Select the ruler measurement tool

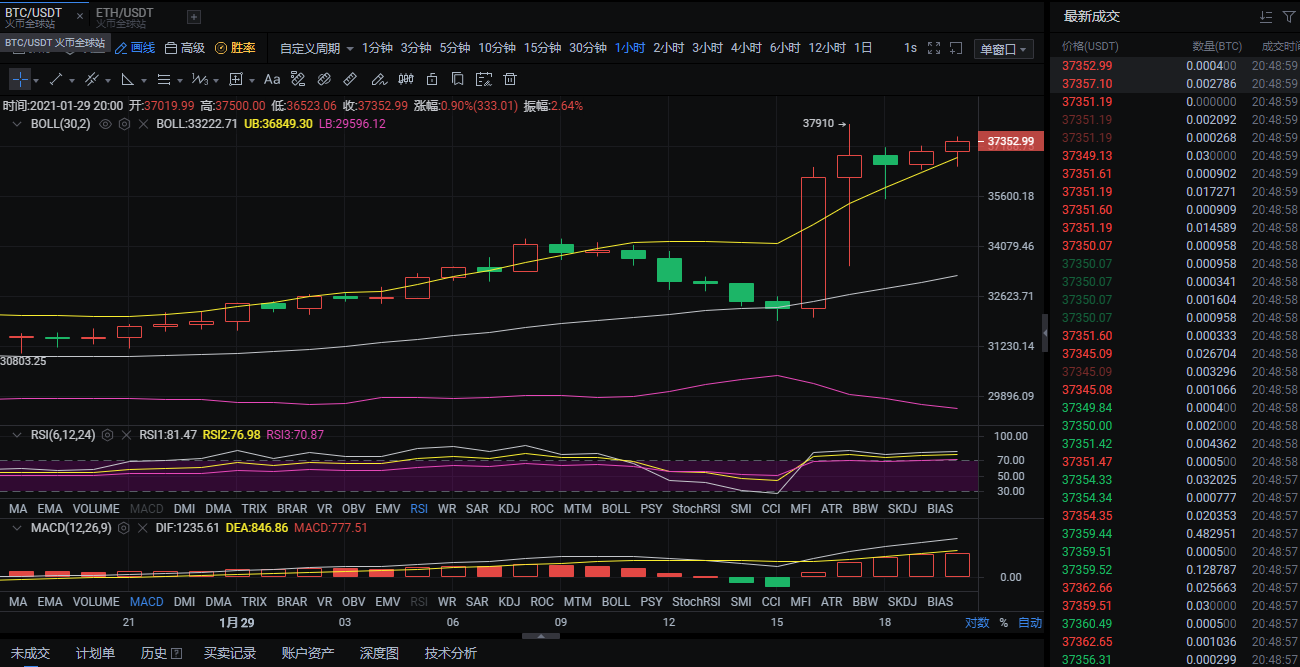pos(350,79)
